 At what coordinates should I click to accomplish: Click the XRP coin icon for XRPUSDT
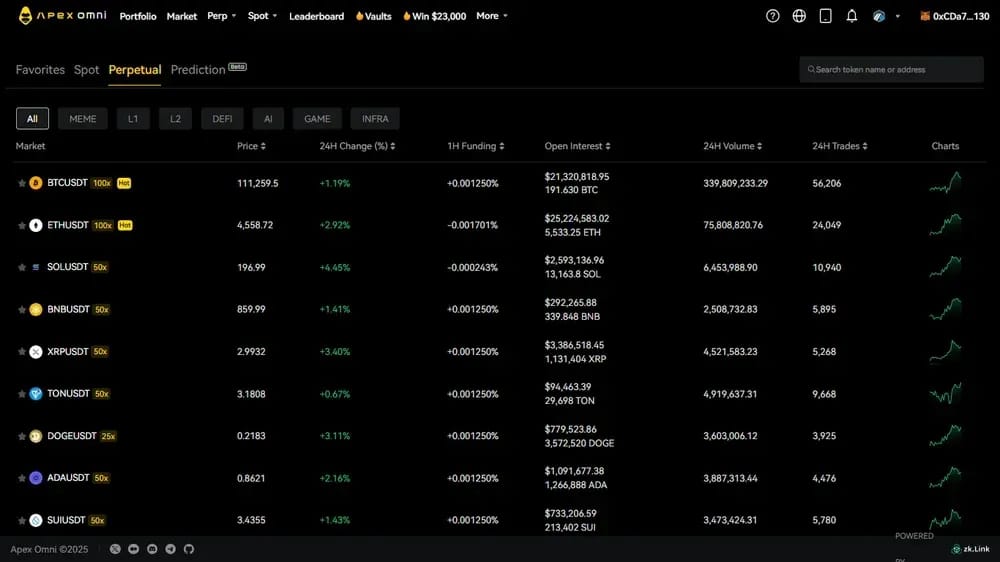pyautogui.click(x=36, y=351)
